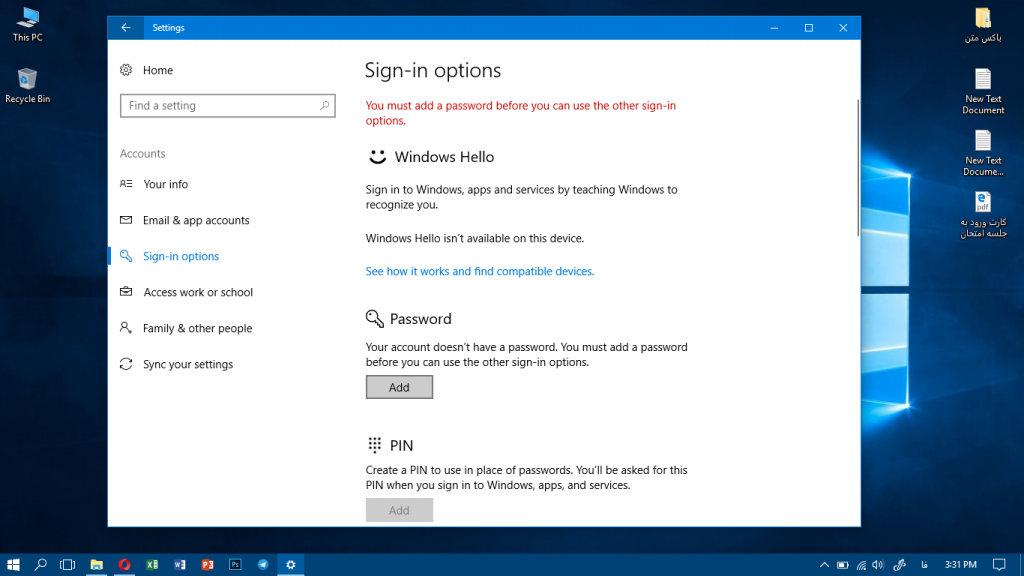Click the red password warning text
The width and height of the screenshot is (1024, 576).
tap(520, 113)
